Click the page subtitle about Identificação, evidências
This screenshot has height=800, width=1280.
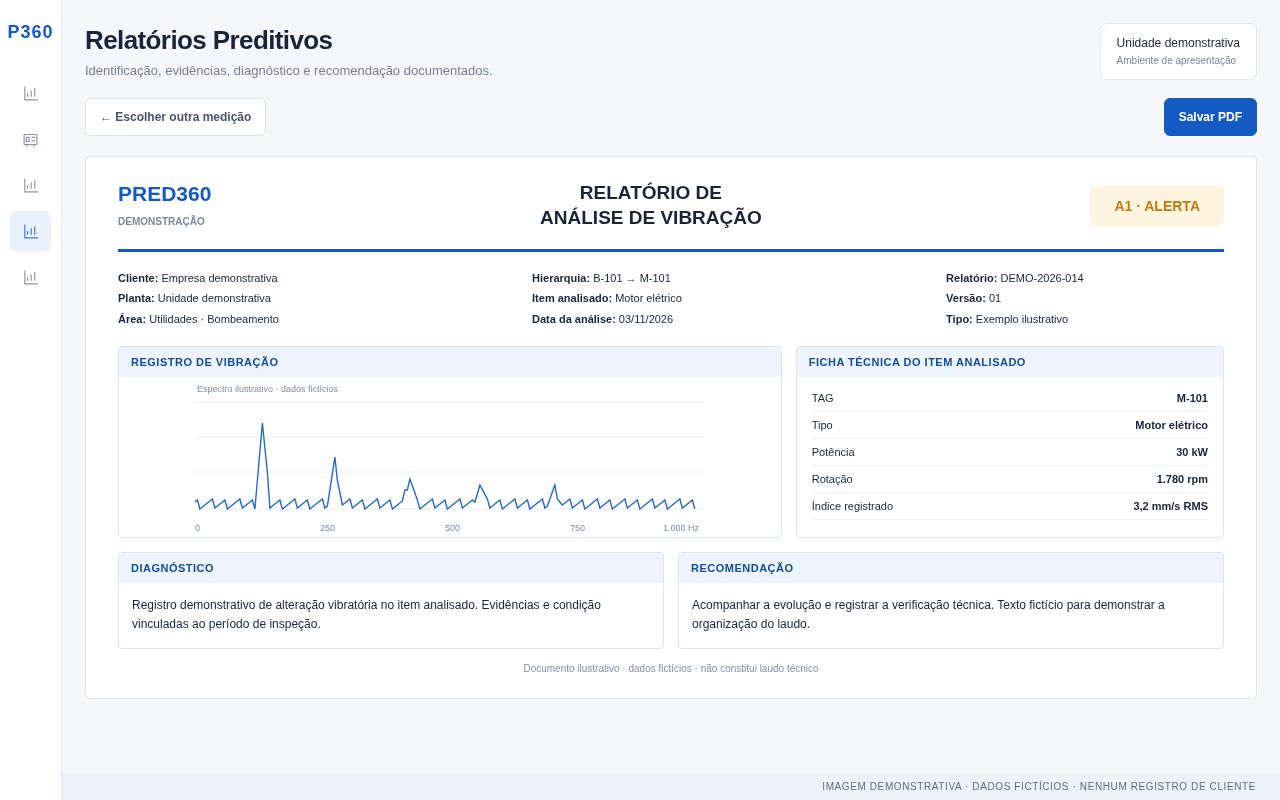(x=289, y=71)
